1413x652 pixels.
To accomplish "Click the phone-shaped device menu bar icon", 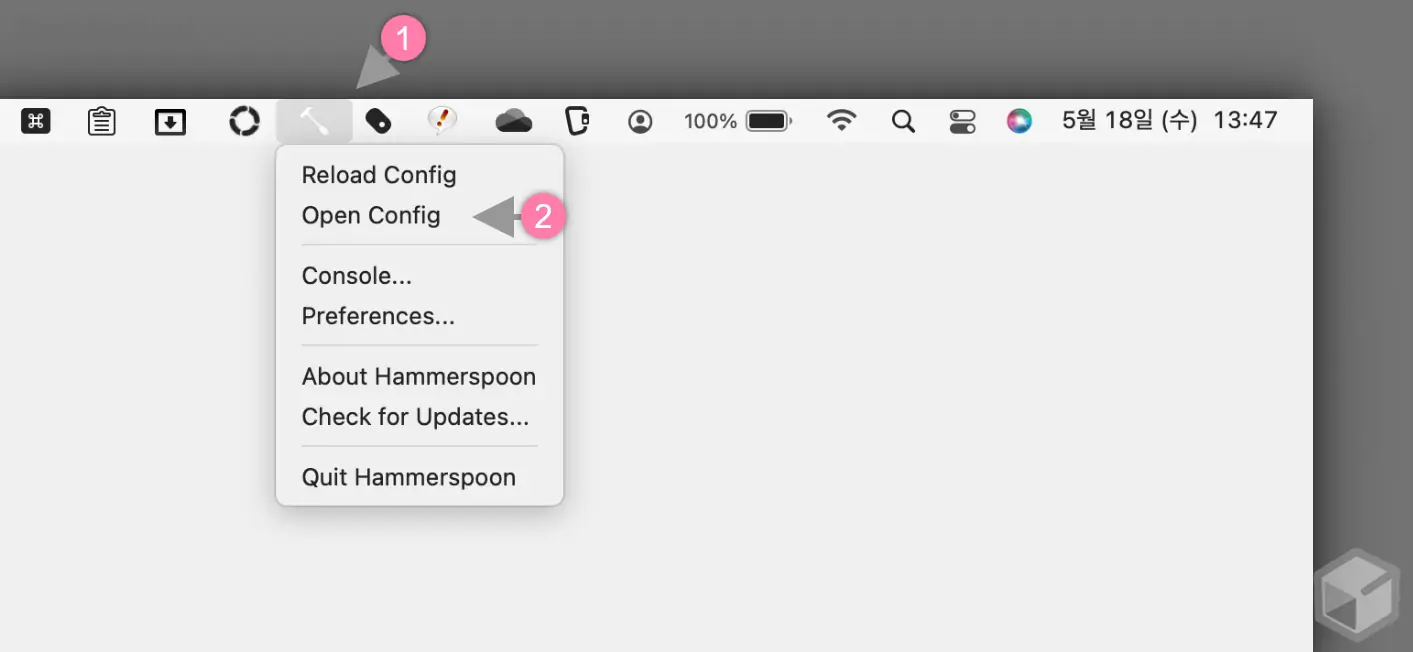I will [x=577, y=120].
